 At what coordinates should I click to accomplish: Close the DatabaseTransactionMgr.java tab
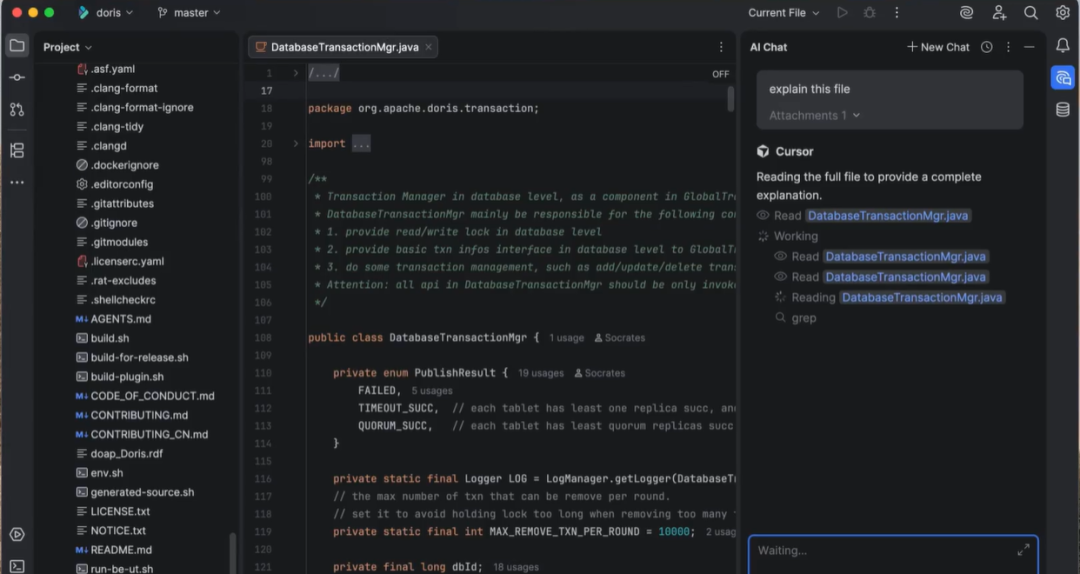click(428, 47)
